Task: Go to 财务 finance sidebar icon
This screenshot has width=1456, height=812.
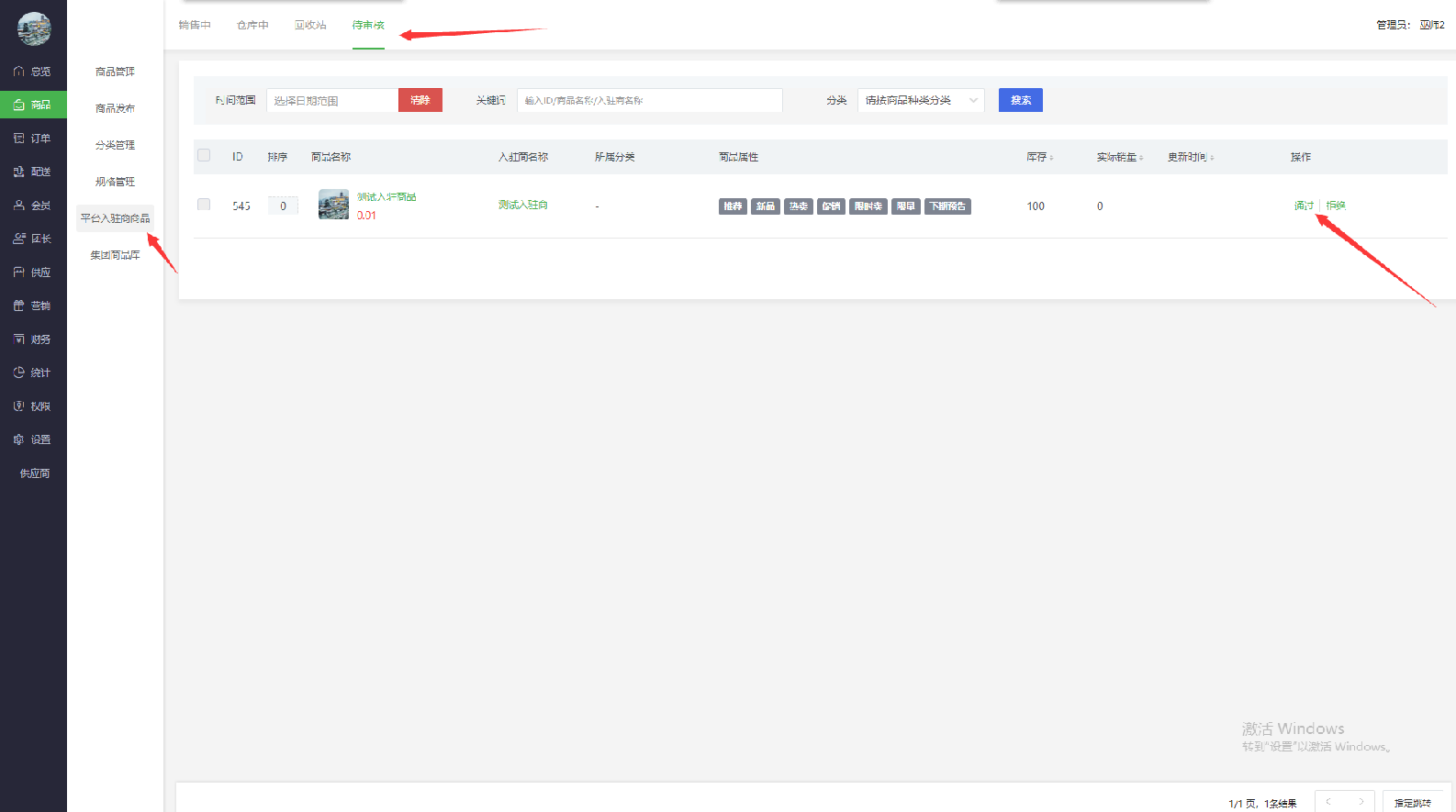Action: (19, 339)
